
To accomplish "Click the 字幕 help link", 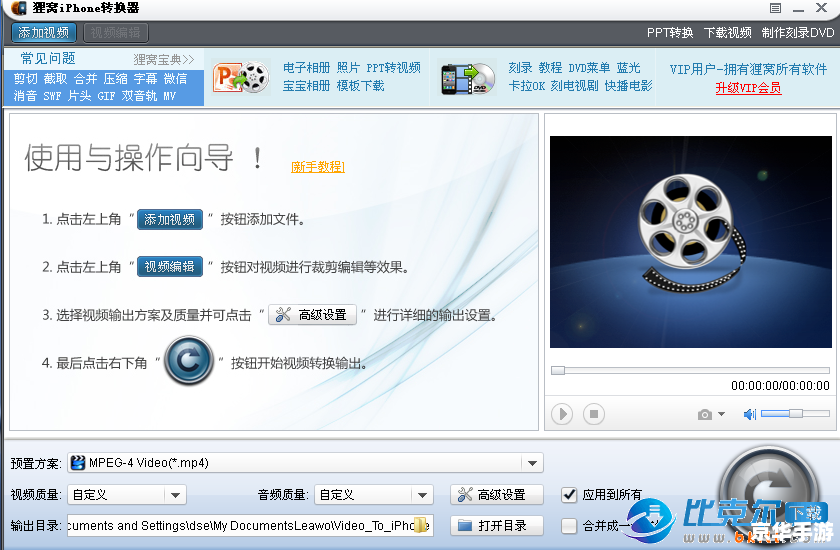I will 145,79.
